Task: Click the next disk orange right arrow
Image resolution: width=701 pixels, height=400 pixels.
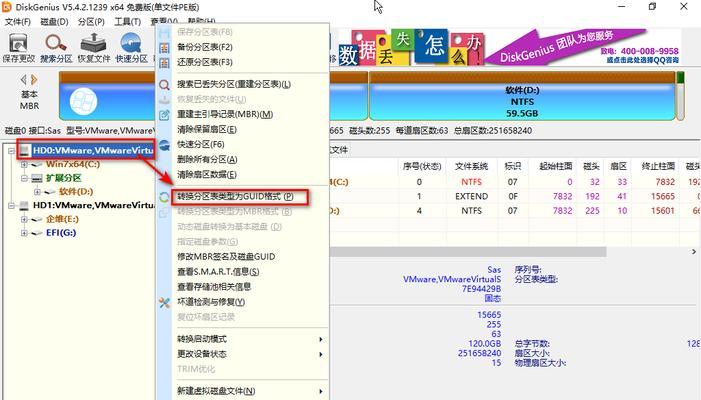Action: (34, 80)
